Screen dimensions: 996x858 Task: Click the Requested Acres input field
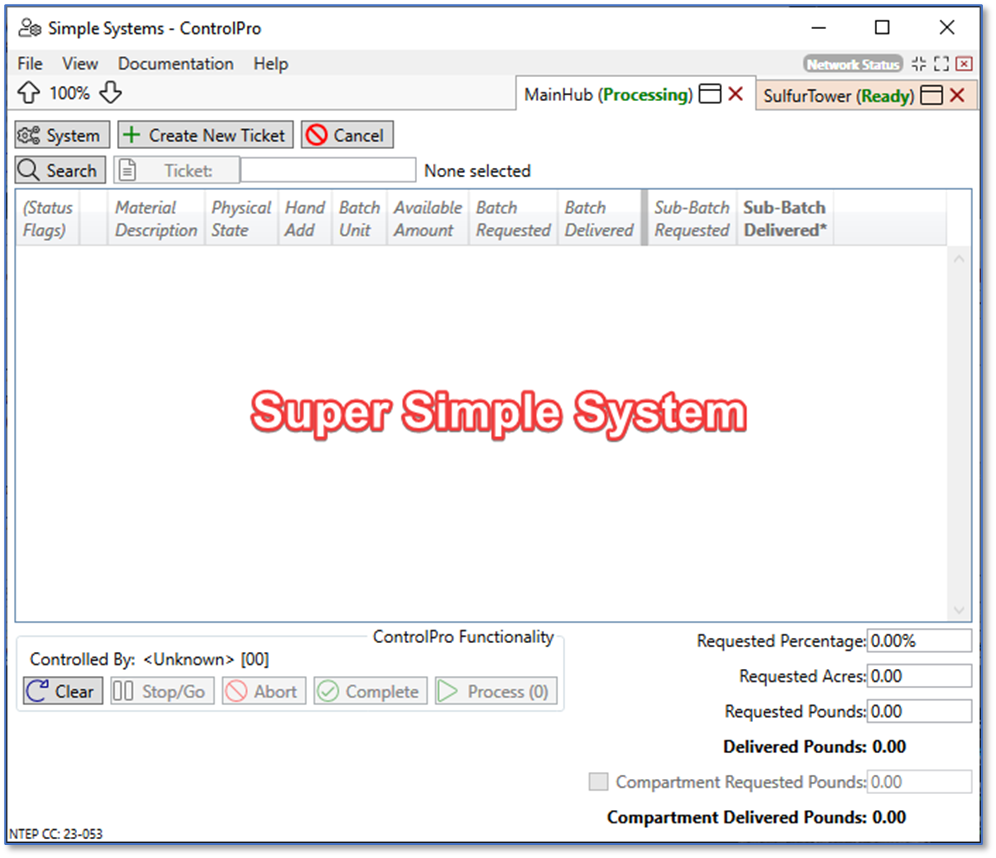click(919, 676)
